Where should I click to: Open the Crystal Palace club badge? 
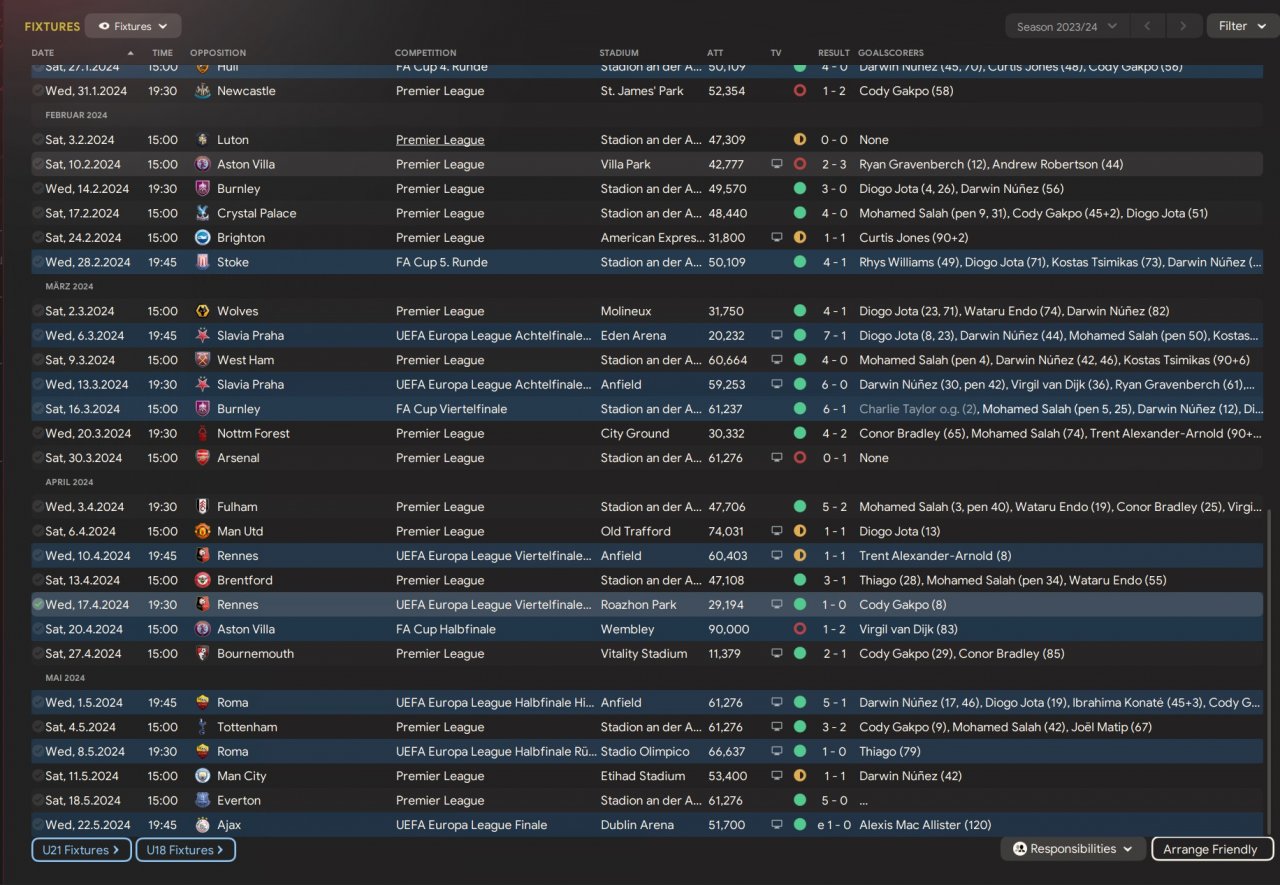202,213
